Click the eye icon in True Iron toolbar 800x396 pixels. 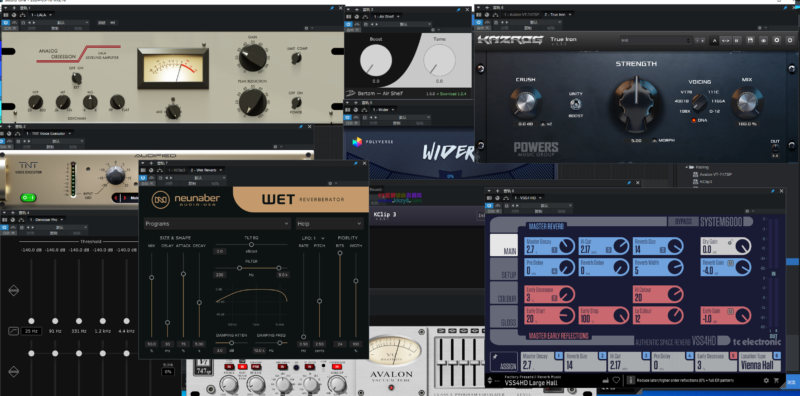point(763,40)
